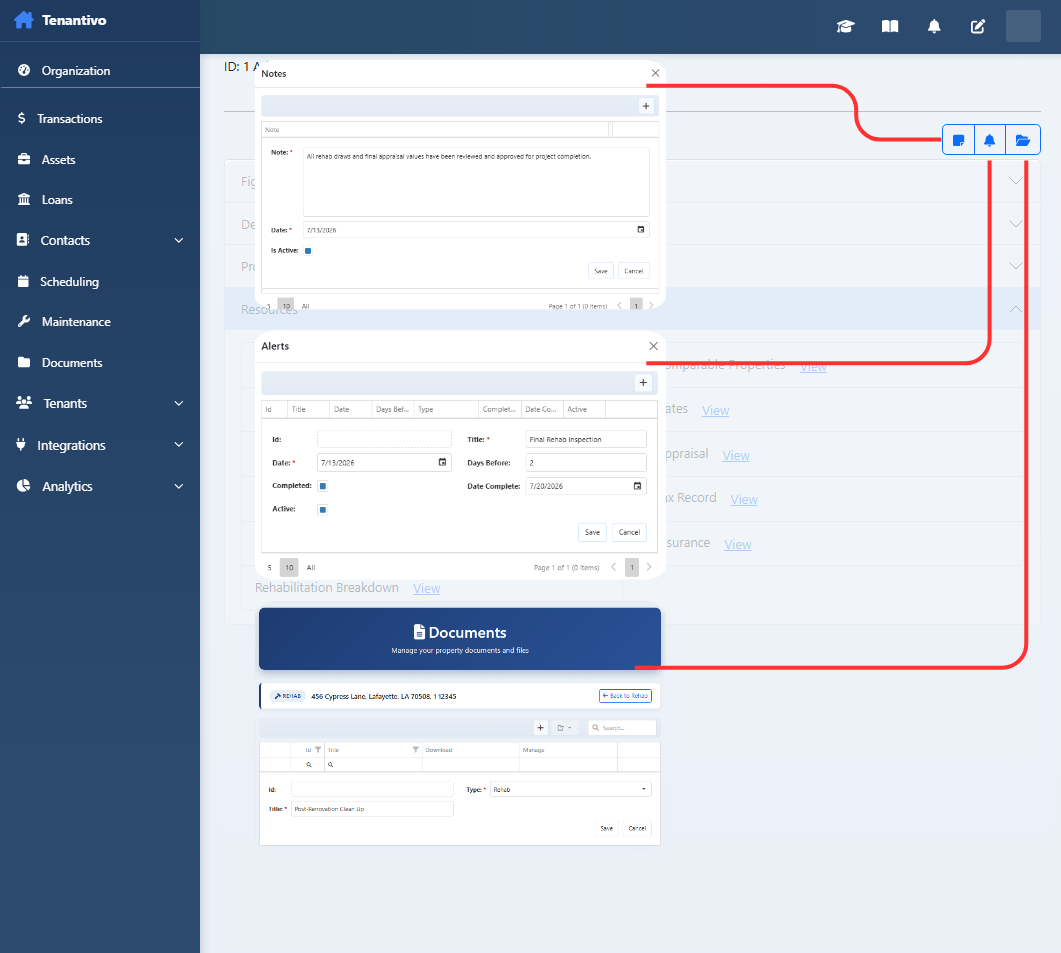Image resolution: width=1061 pixels, height=953 pixels.
Task: Open the documents export dropdown
Action: [564, 728]
